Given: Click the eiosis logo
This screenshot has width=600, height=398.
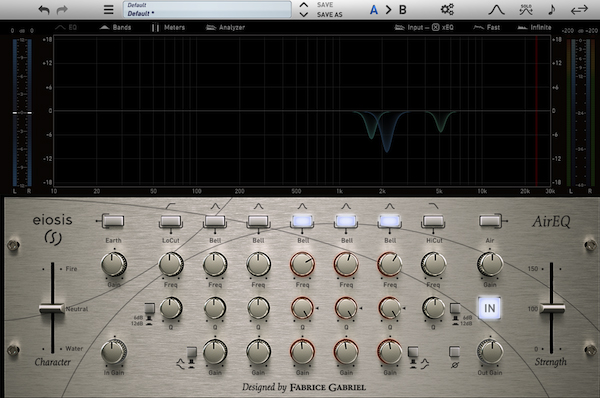Looking at the screenshot, I should pyautogui.click(x=52, y=229).
